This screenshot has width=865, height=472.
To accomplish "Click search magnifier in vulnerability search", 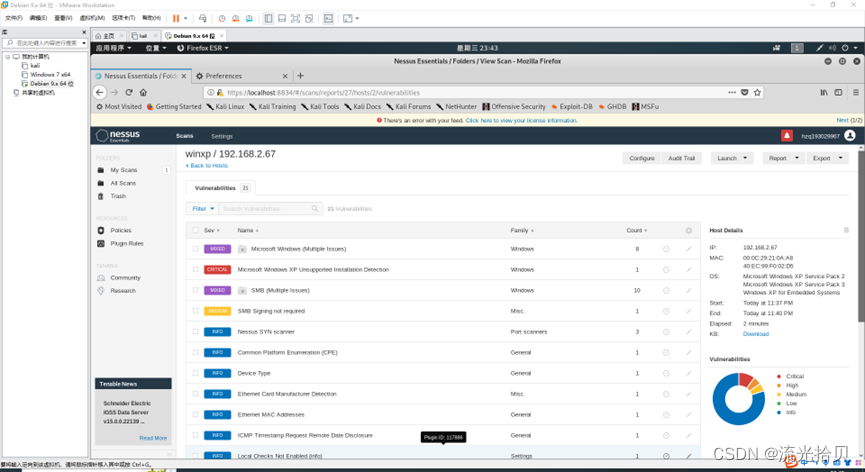I will [x=315, y=209].
